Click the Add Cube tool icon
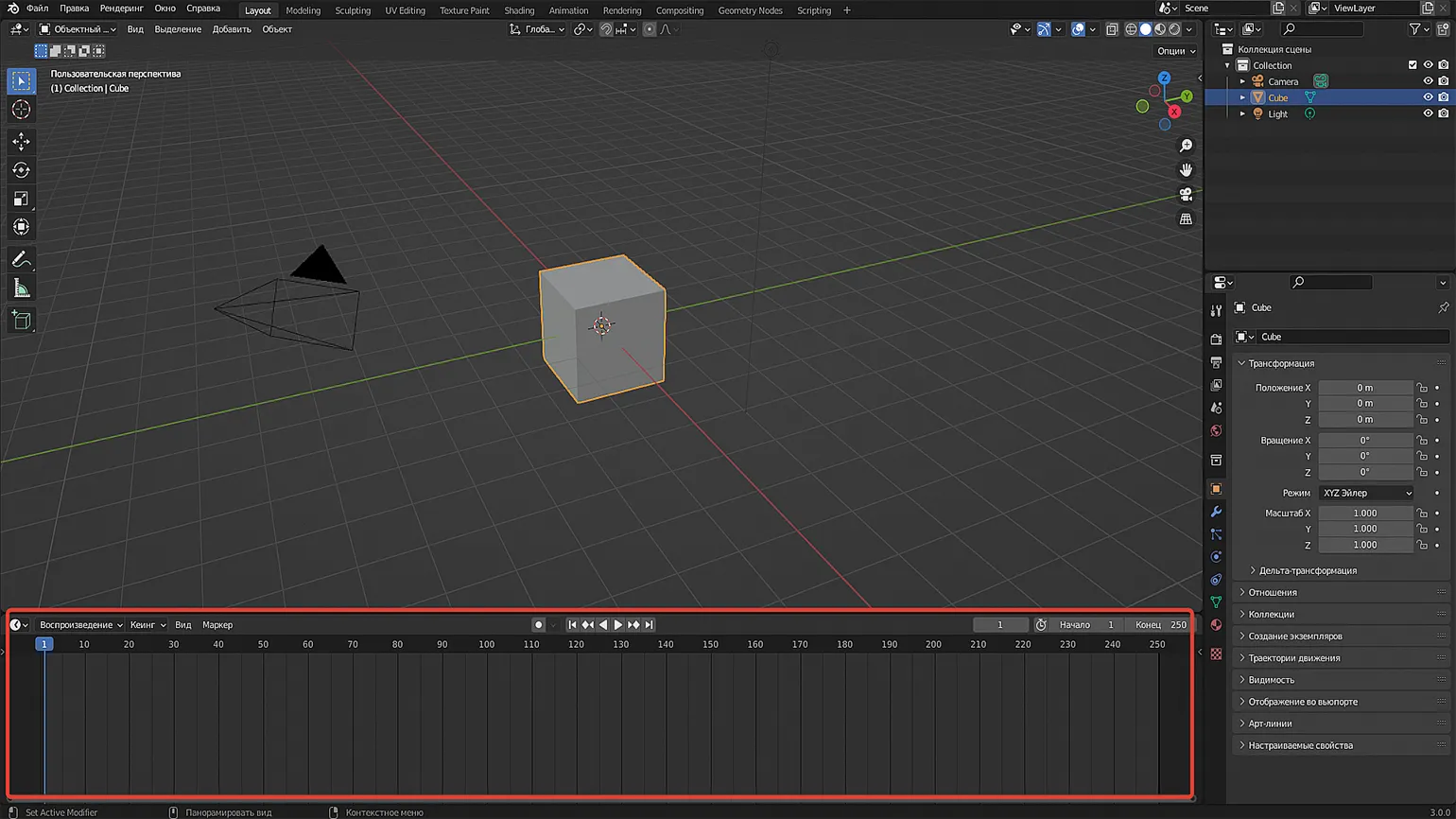Viewport: 1456px width, 819px height. tap(21, 321)
